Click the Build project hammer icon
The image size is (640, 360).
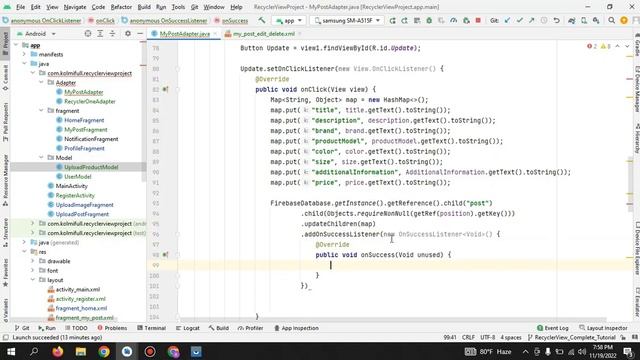tap(262, 20)
